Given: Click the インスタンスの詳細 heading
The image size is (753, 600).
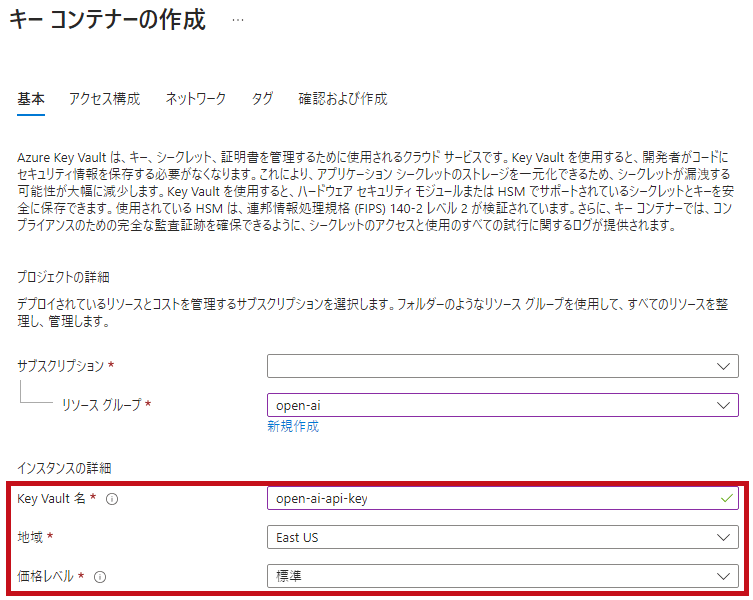Looking at the screenshot, I should pyautogui.click(x=64, y=468).
